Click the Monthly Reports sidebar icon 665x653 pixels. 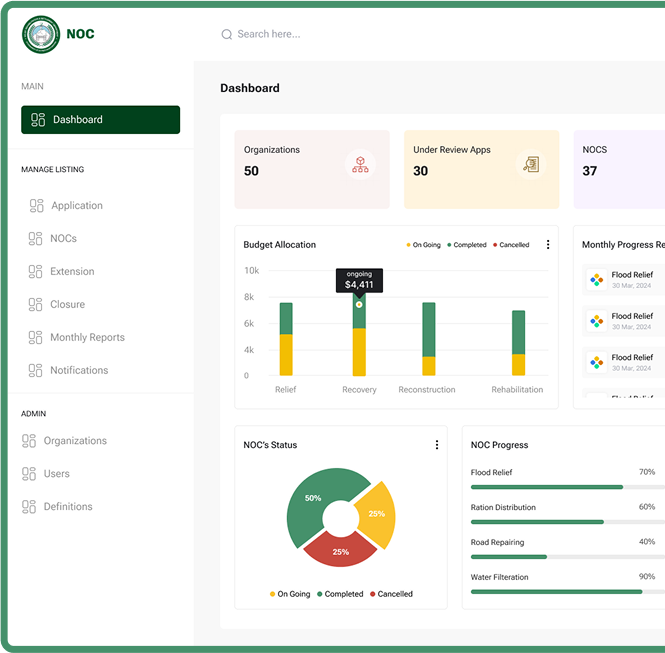click(36, 338)
